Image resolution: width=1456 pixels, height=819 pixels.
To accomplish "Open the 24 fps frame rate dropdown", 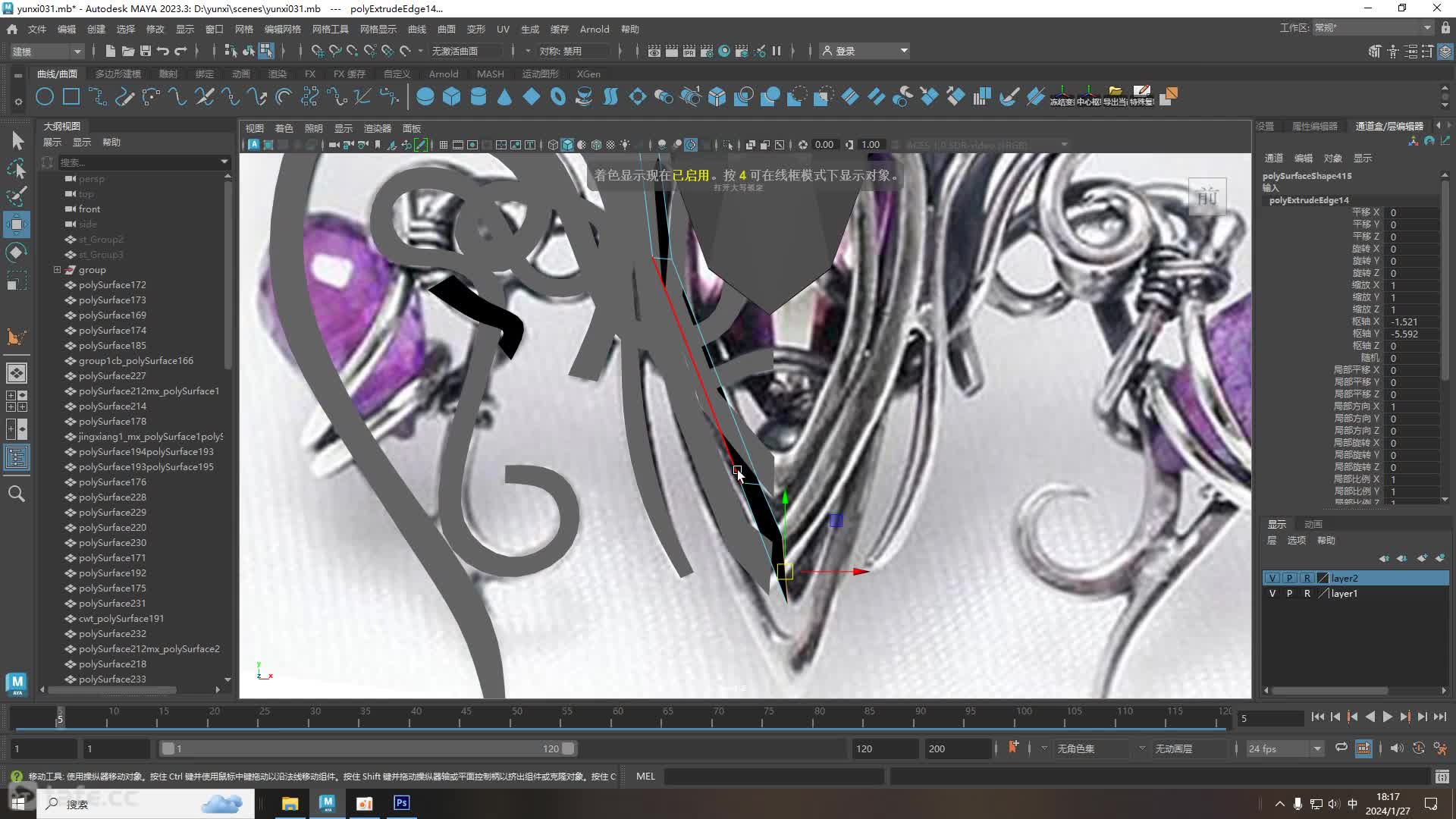I will click(1285, 748).
